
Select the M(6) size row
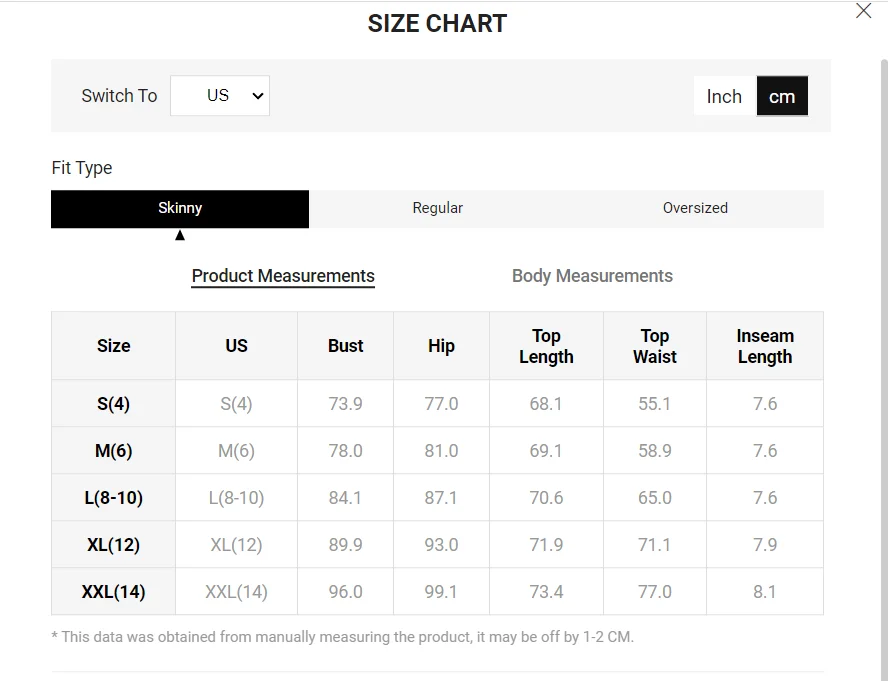tap(437, 450)
